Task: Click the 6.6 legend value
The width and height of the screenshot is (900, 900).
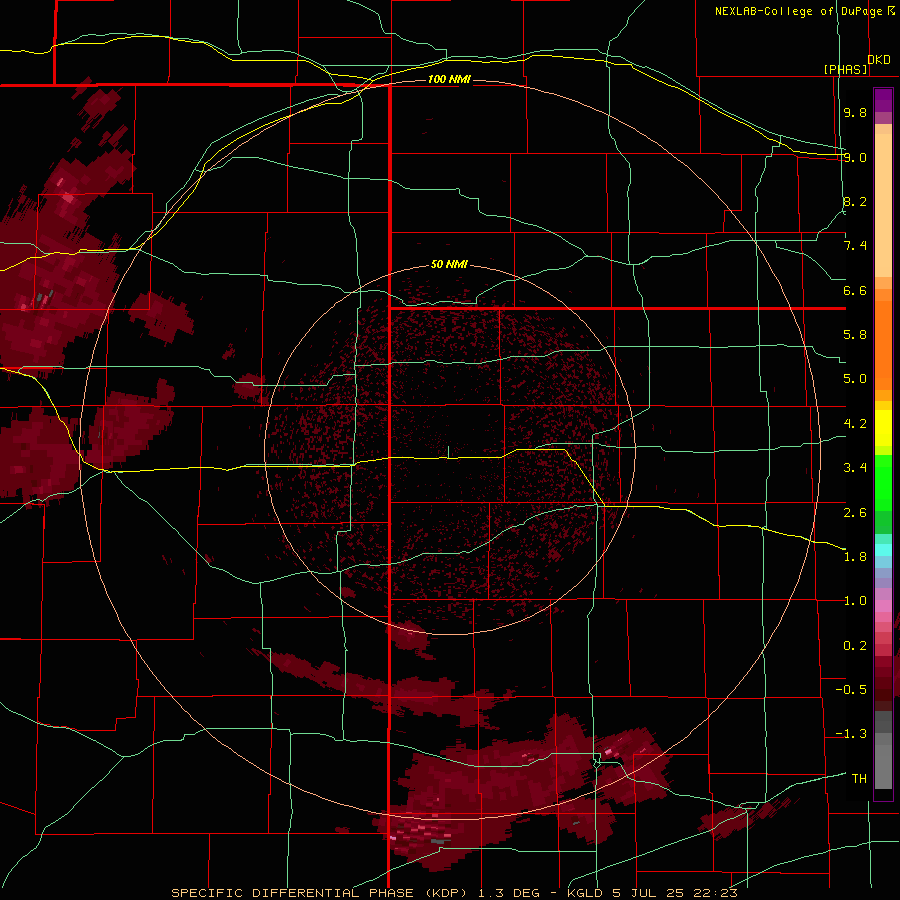Action: coord(855,290)
